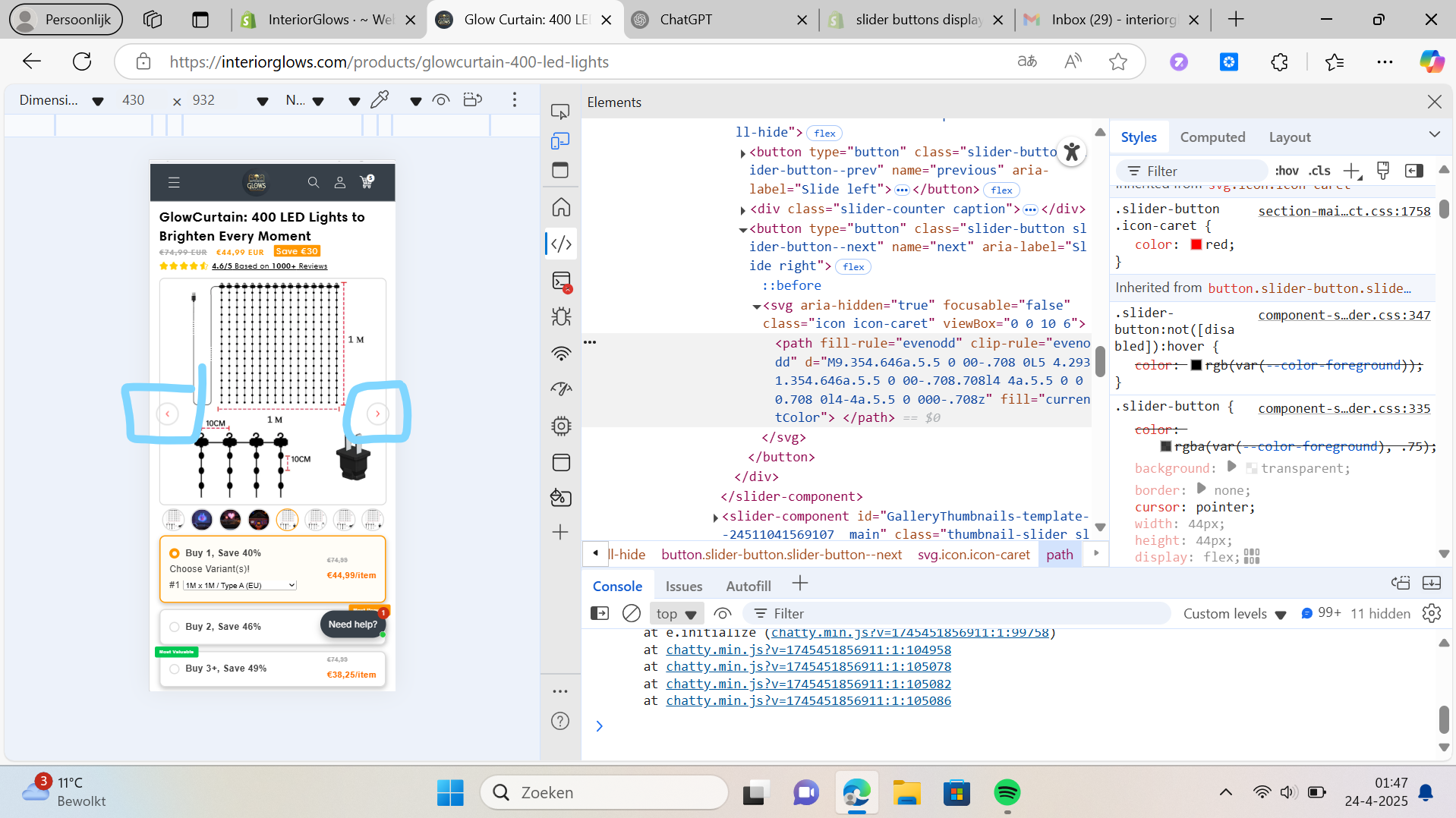Click the Need help? chat button
1456x818 pixels.
coord(352,625)
